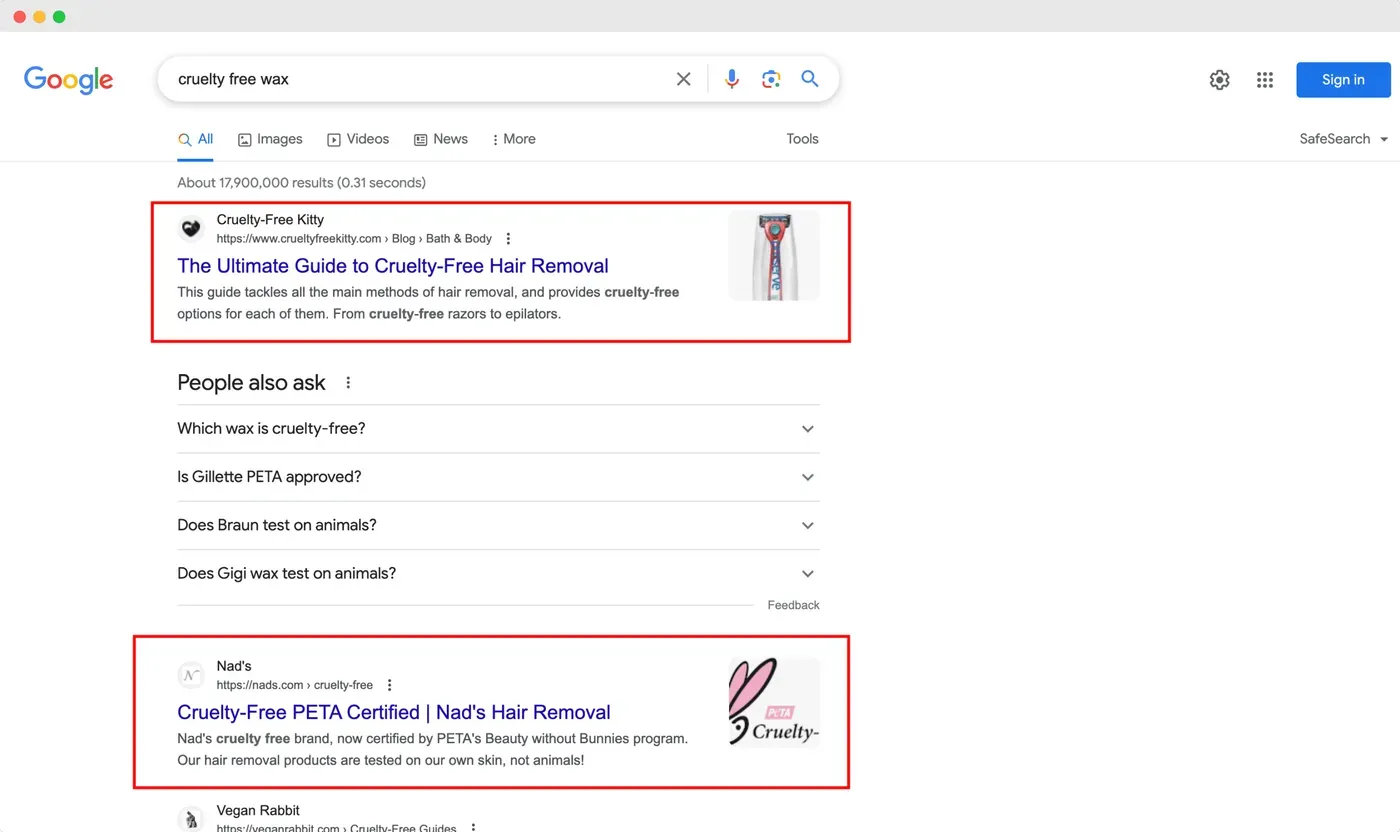Expand 'Does Braun test on animals?' question
Viewport: 1400px width, 832px height.
[x=498, y=525]
